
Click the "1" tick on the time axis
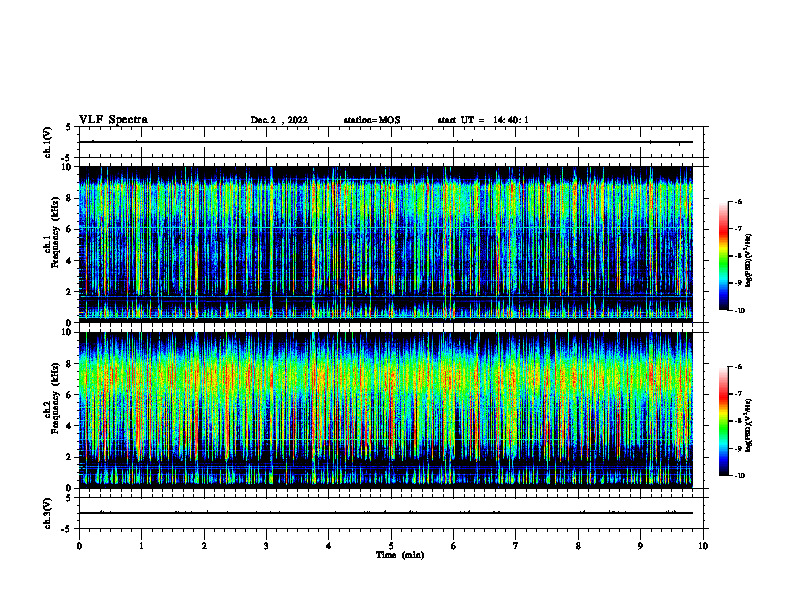(141, 546)
